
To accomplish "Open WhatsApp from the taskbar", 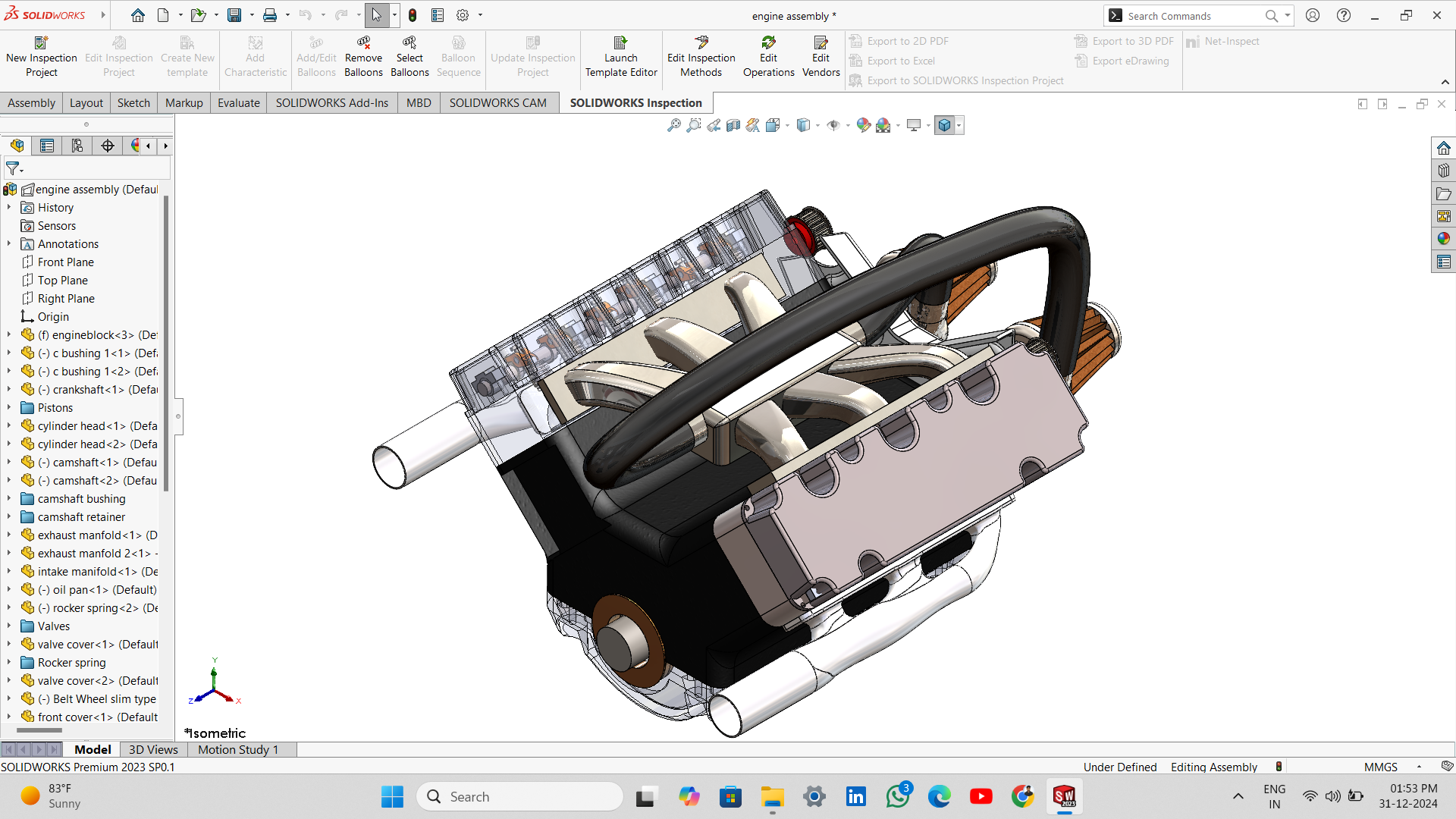I will [x=898, y=797].
